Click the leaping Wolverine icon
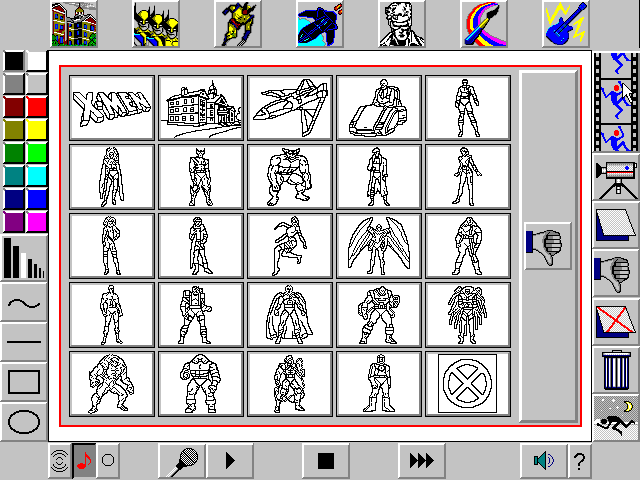This screenshot has height=480, width=640. 238,24
